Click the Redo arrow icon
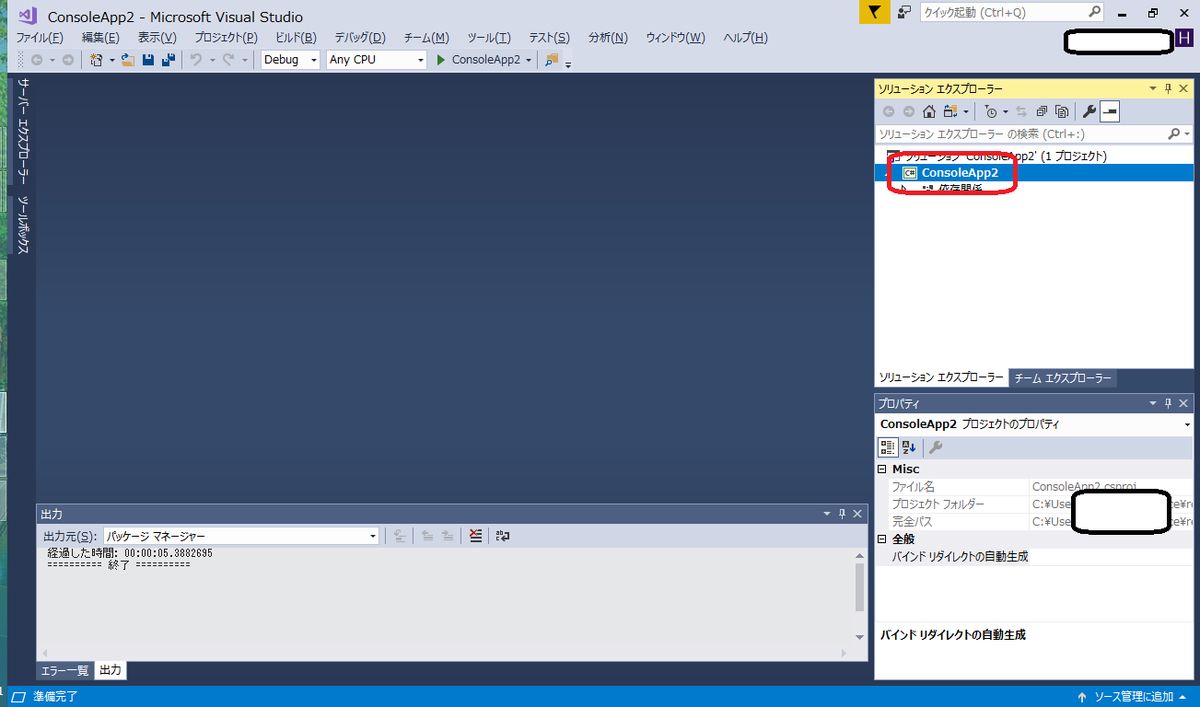Screen dimensions: 1200x707 (228, 60)
